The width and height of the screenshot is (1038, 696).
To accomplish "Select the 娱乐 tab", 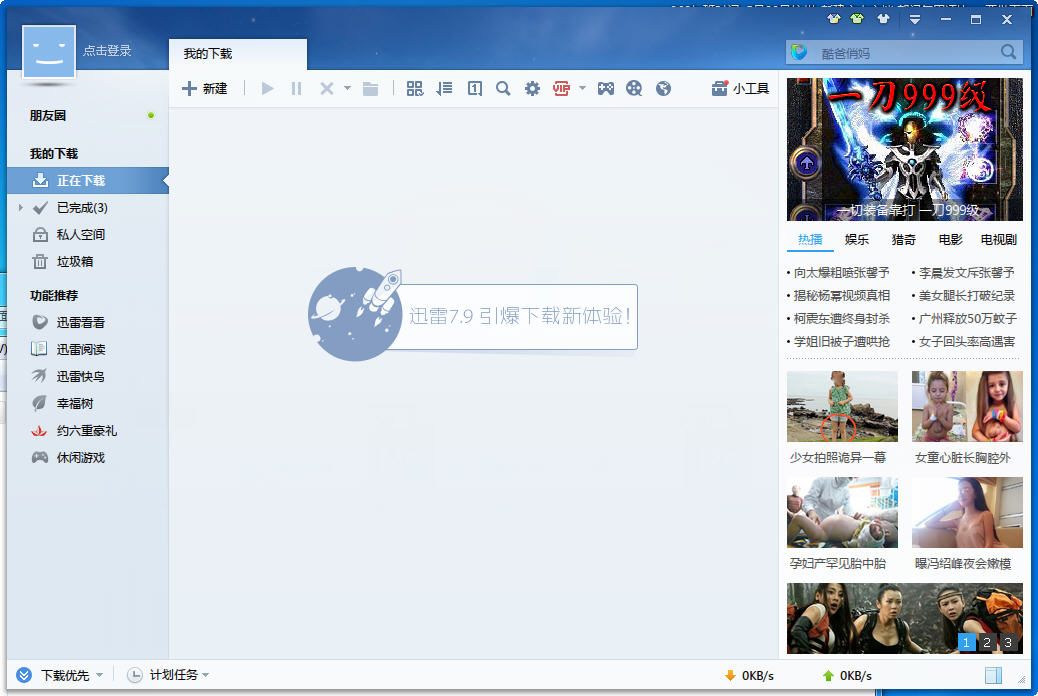I will [x=857, y=240].
